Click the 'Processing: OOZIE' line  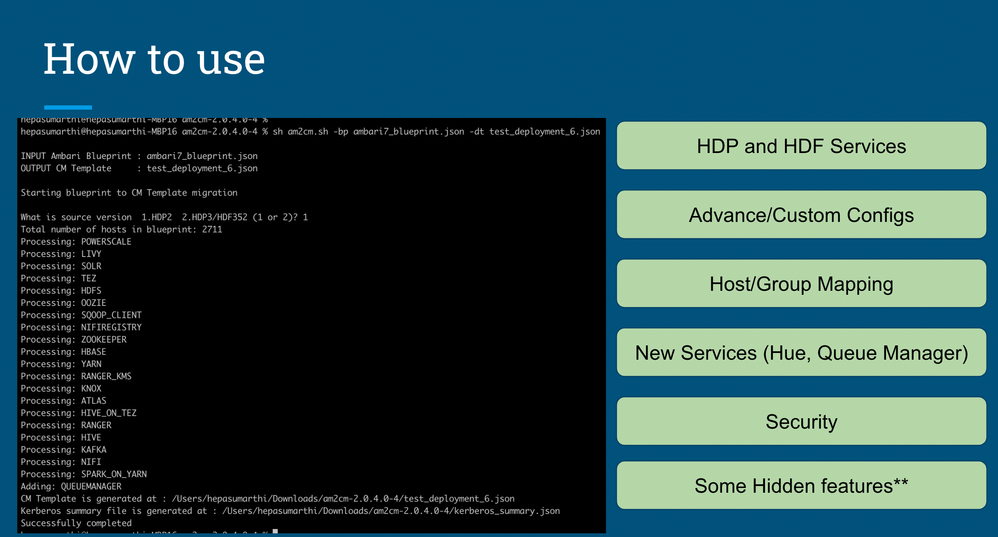63,303
